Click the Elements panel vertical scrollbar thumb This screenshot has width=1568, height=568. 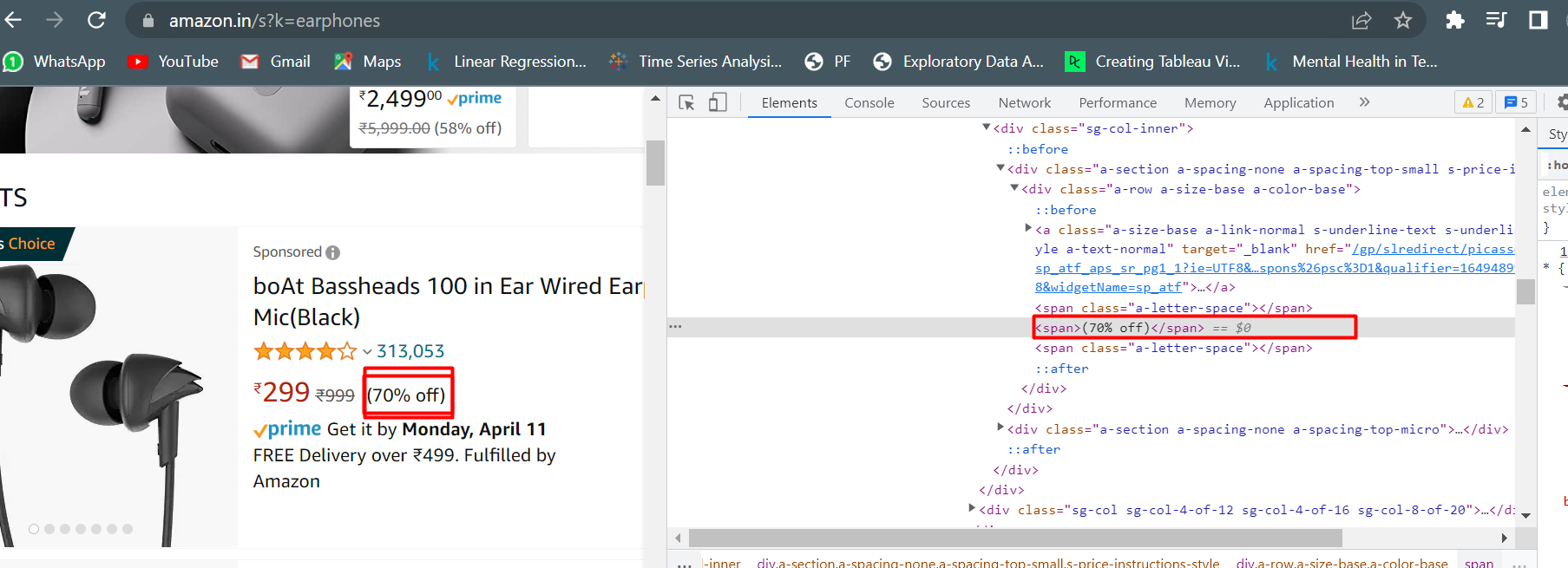pos(1525,292)
